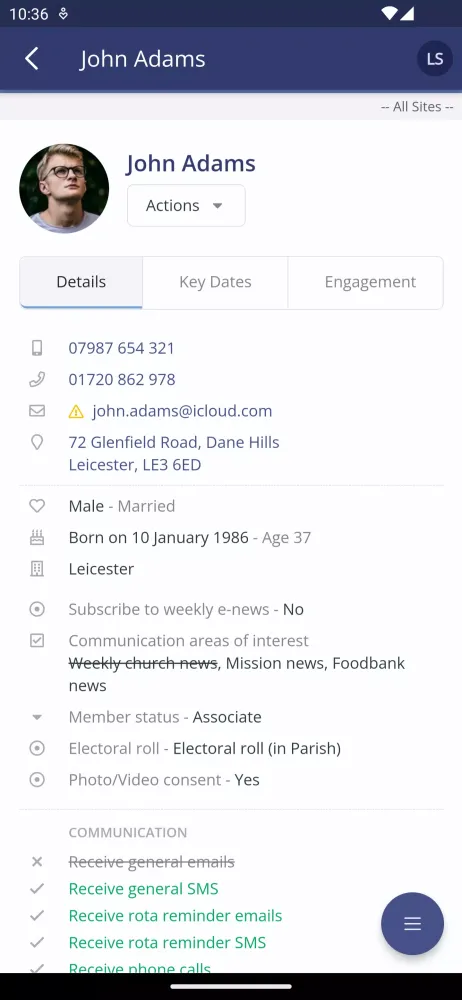Toggle Receive general SMS checkmark
This screenshot has height=1000, width=462.
point(37,888)
